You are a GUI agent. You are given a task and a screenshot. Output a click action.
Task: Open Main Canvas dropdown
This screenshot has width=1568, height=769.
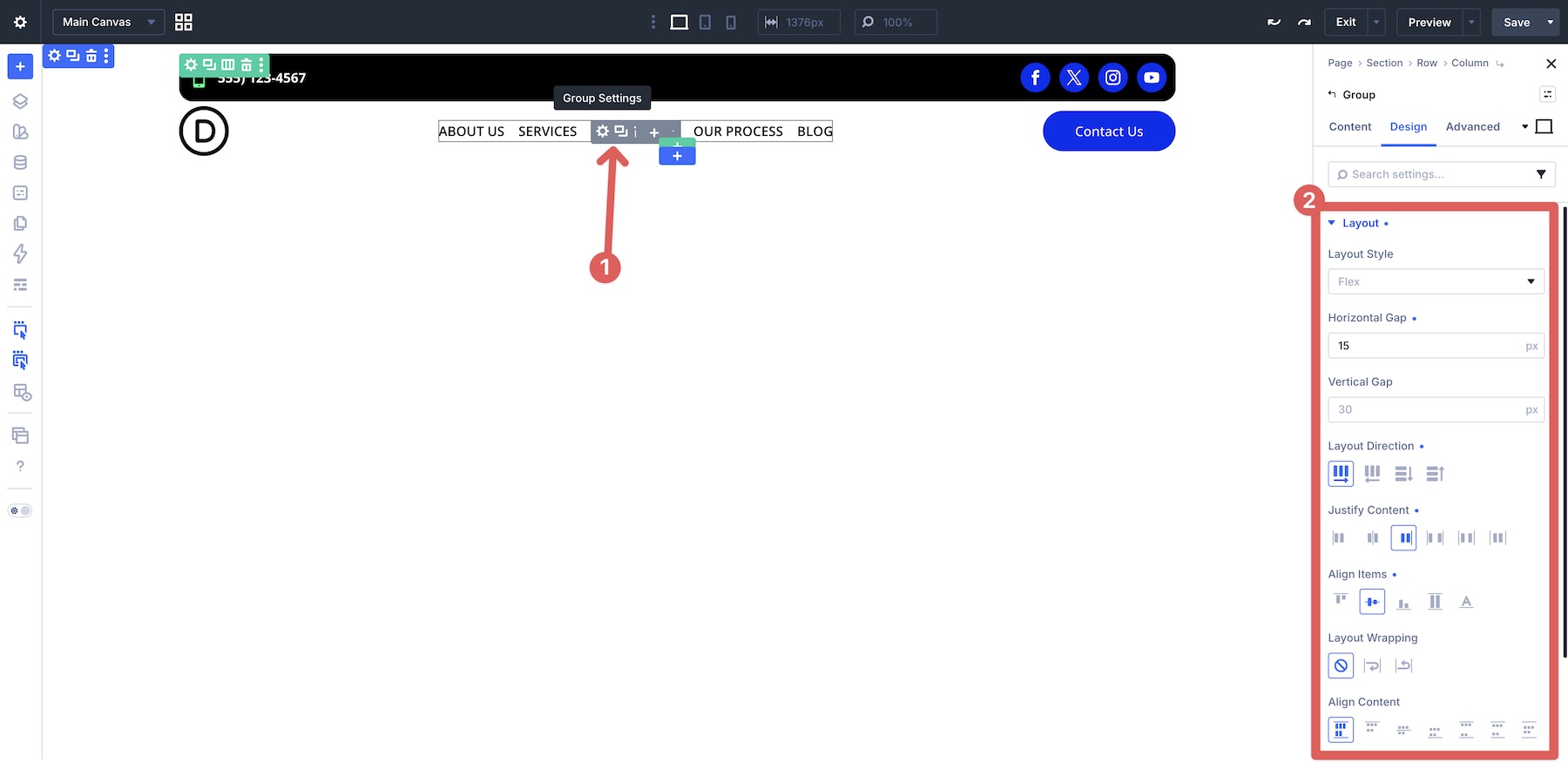(109, 22)
